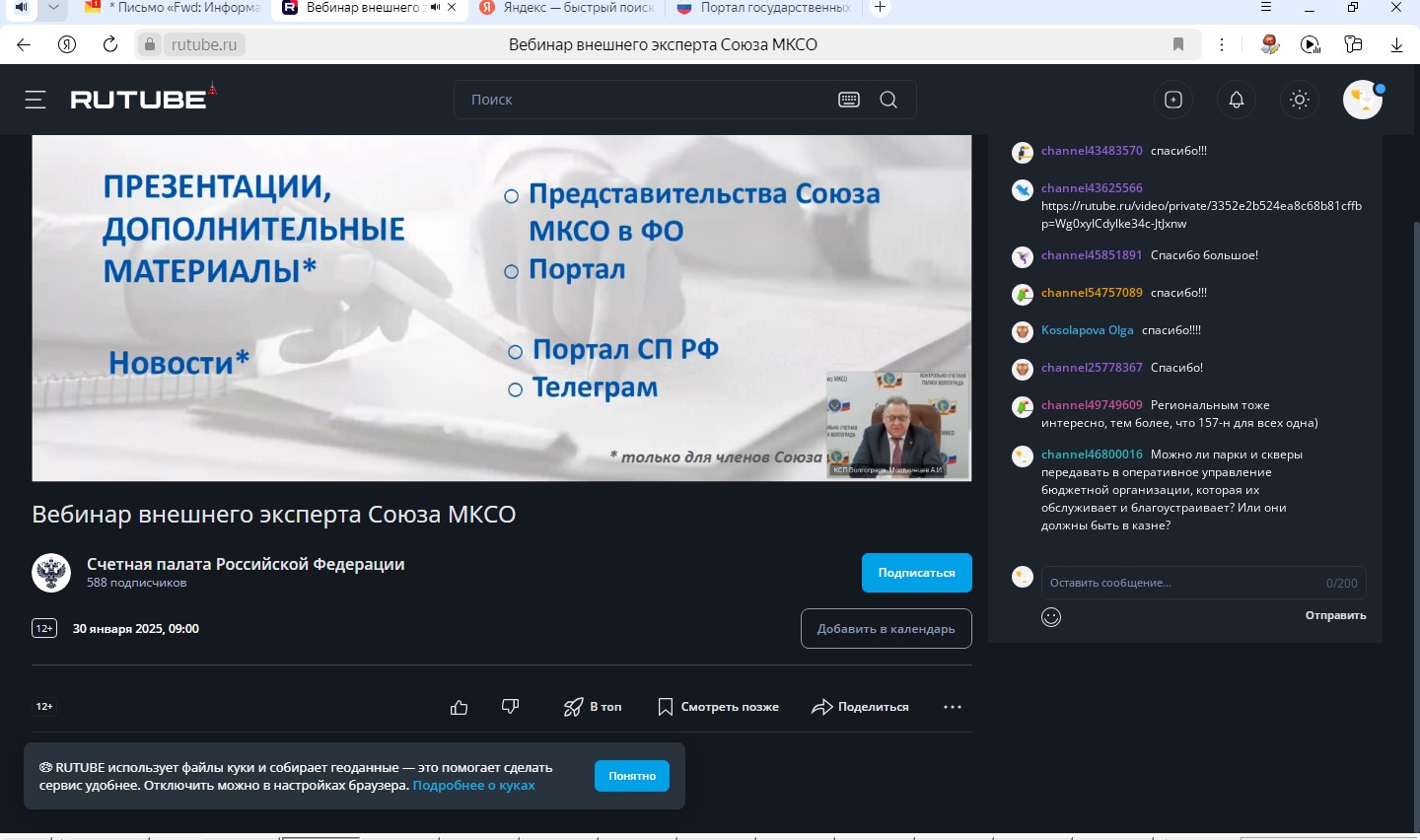The height and width of the screenshot is (840, 1420).
Task: Close the Вебинар внешнего RUTUBE tab
Action: 452,7
